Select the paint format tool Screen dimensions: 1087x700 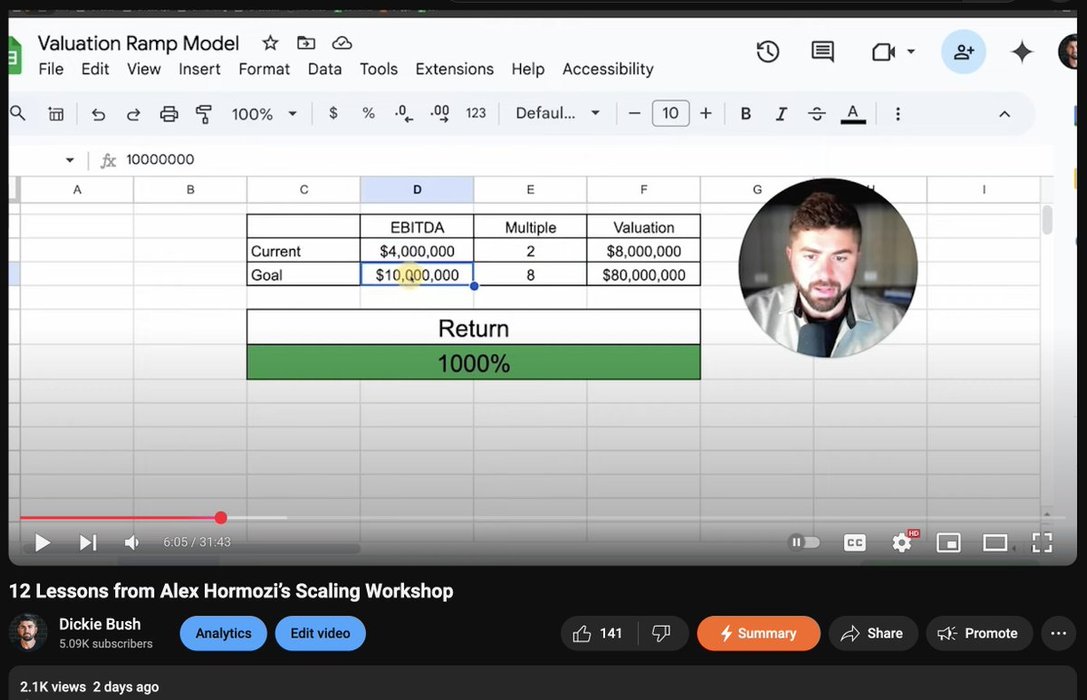tap(204, 114)
